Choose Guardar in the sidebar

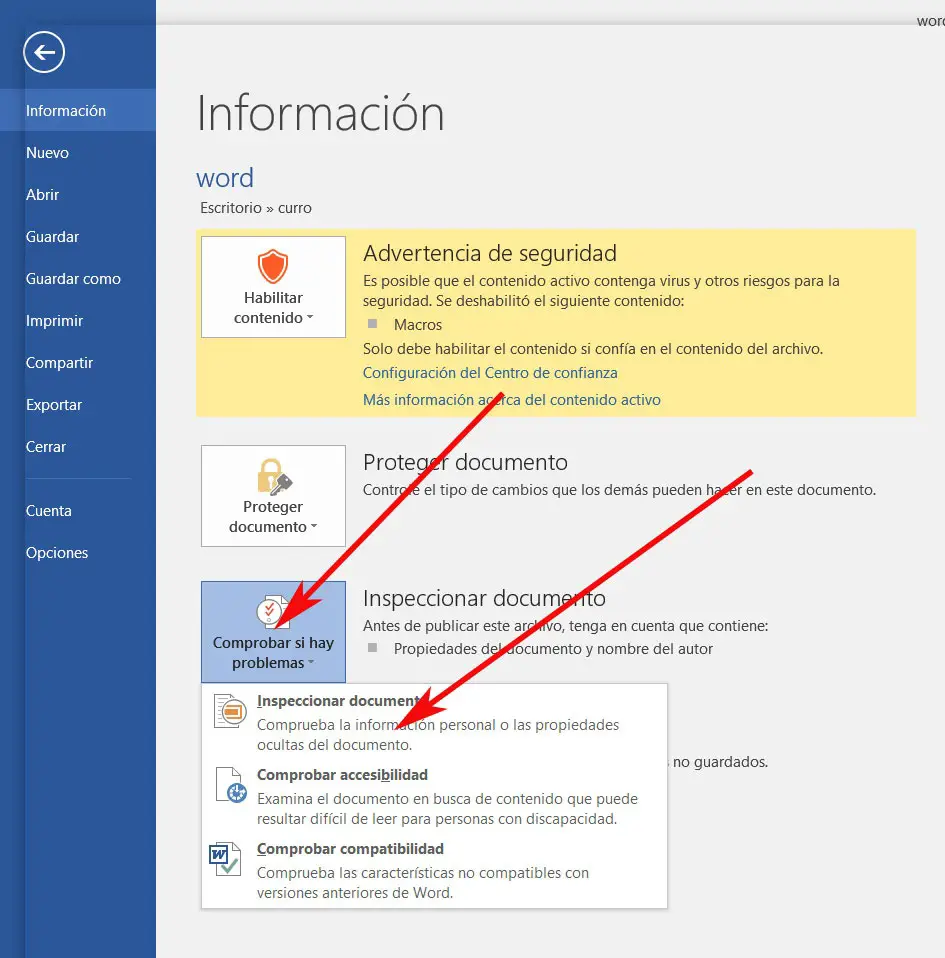coord(78,236)
